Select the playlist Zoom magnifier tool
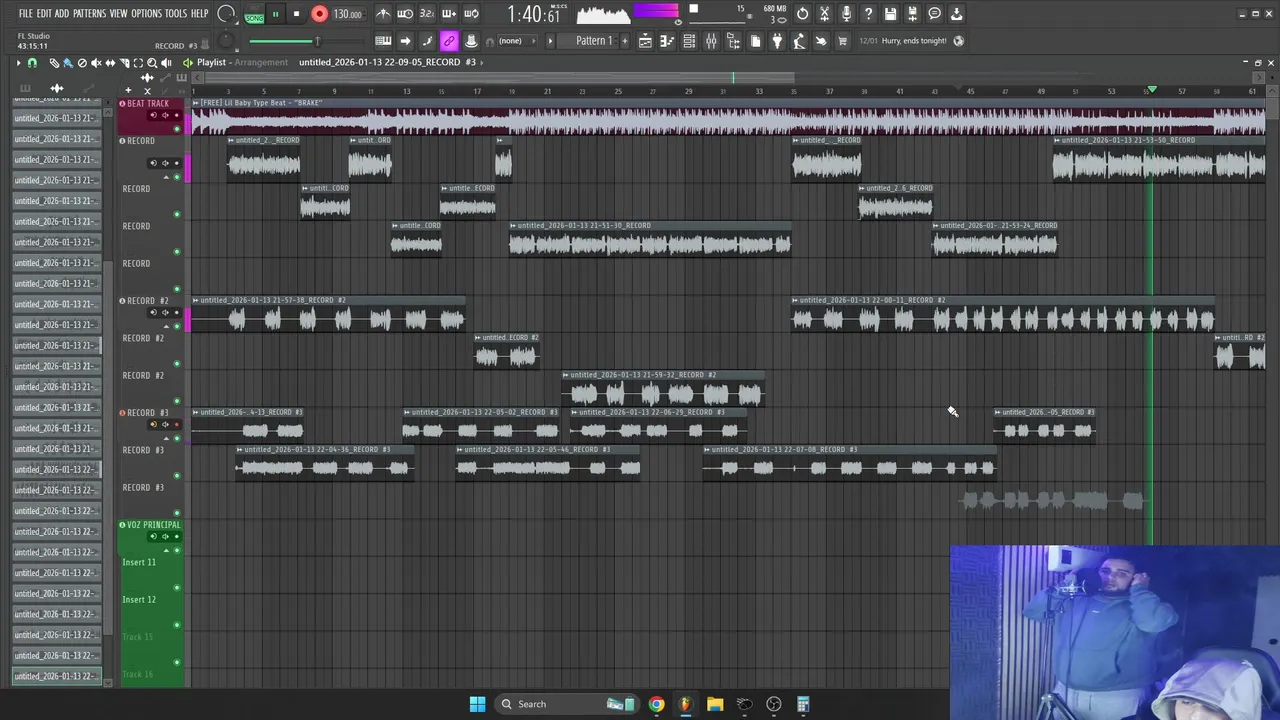This screenshot has width=1280, height=720. tap(152, 63)
